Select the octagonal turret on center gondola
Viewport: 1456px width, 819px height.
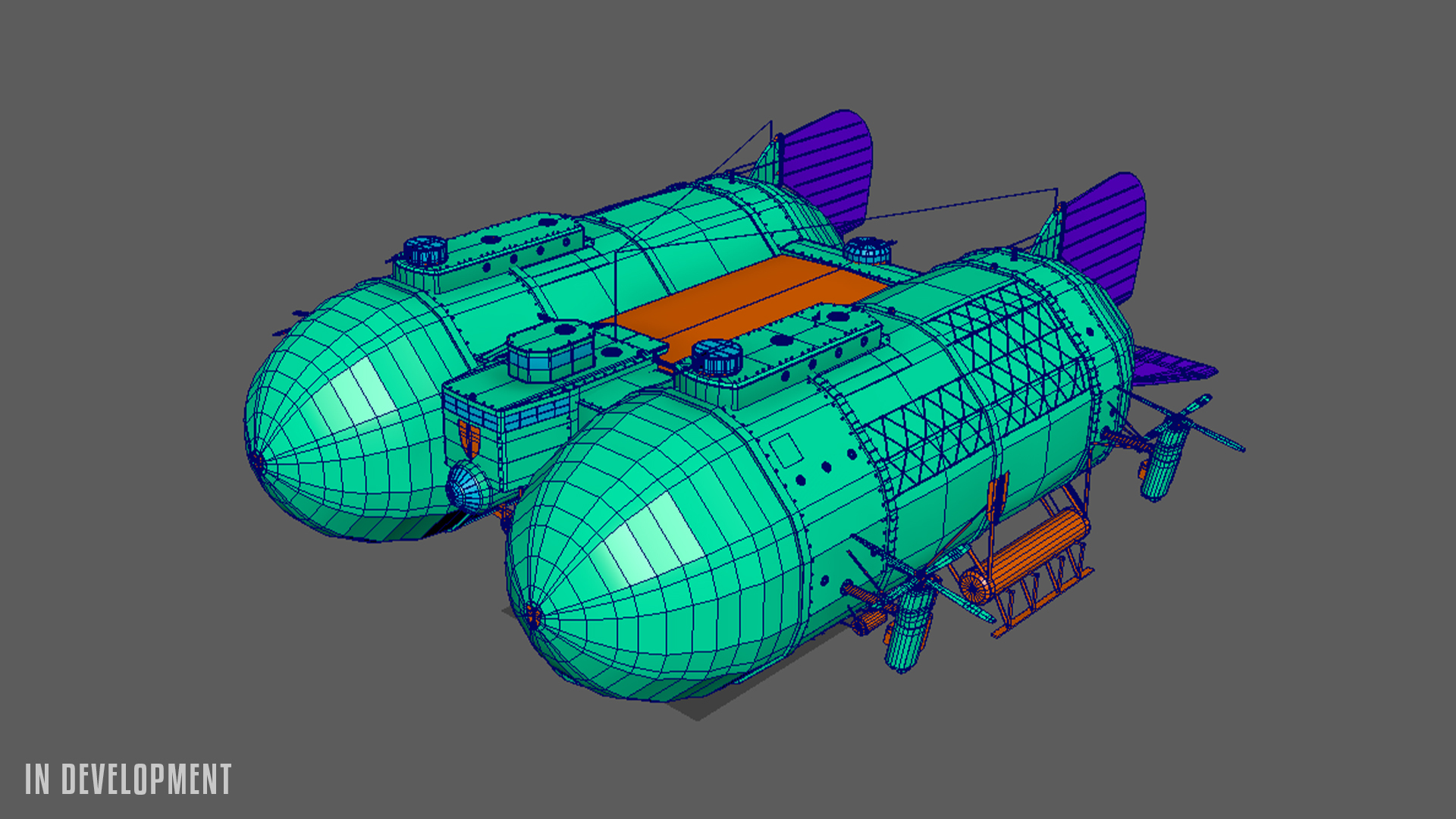(x=551, y=350)
